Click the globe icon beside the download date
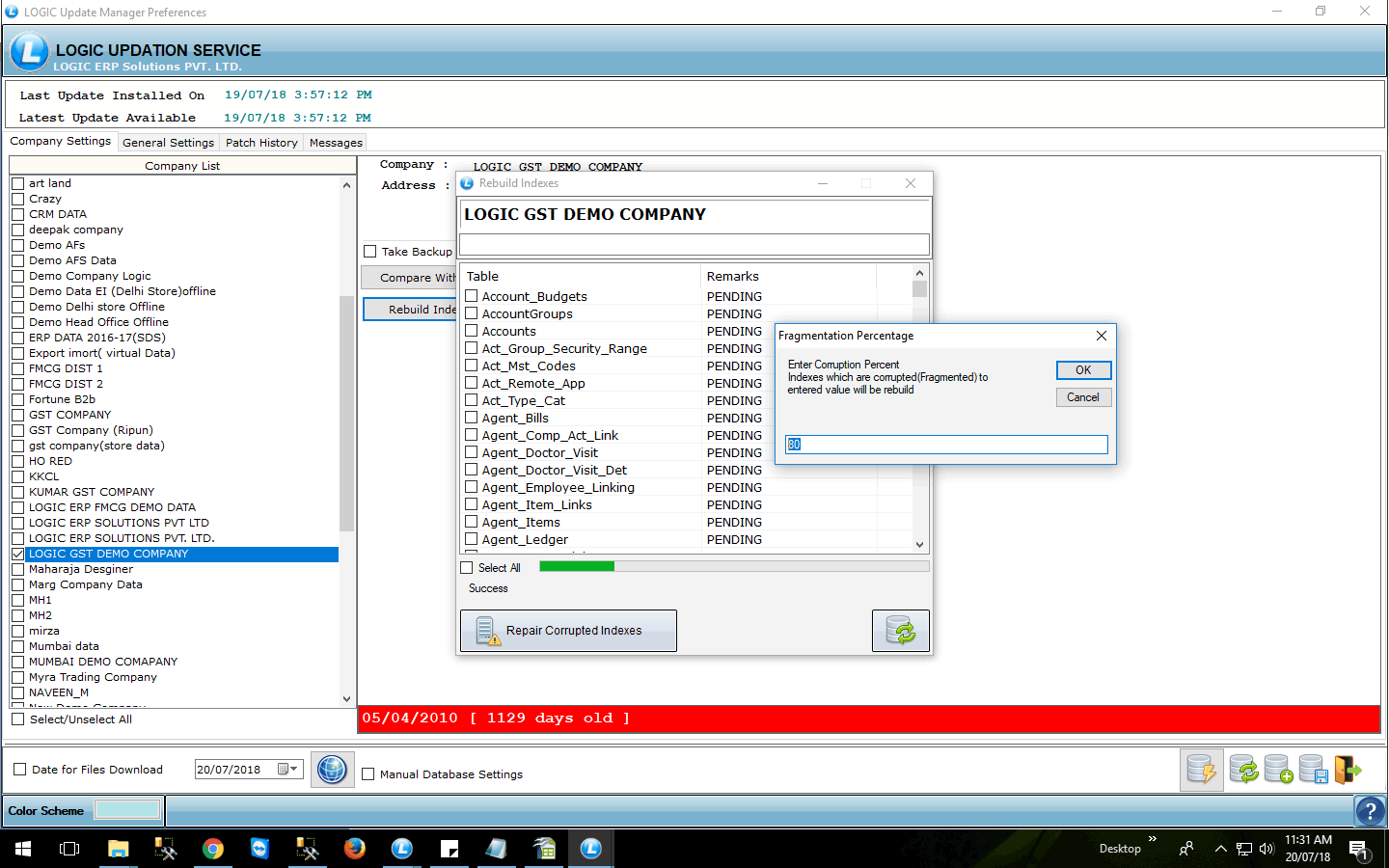This screenshot has width=1389, height=868. [332, 770]
